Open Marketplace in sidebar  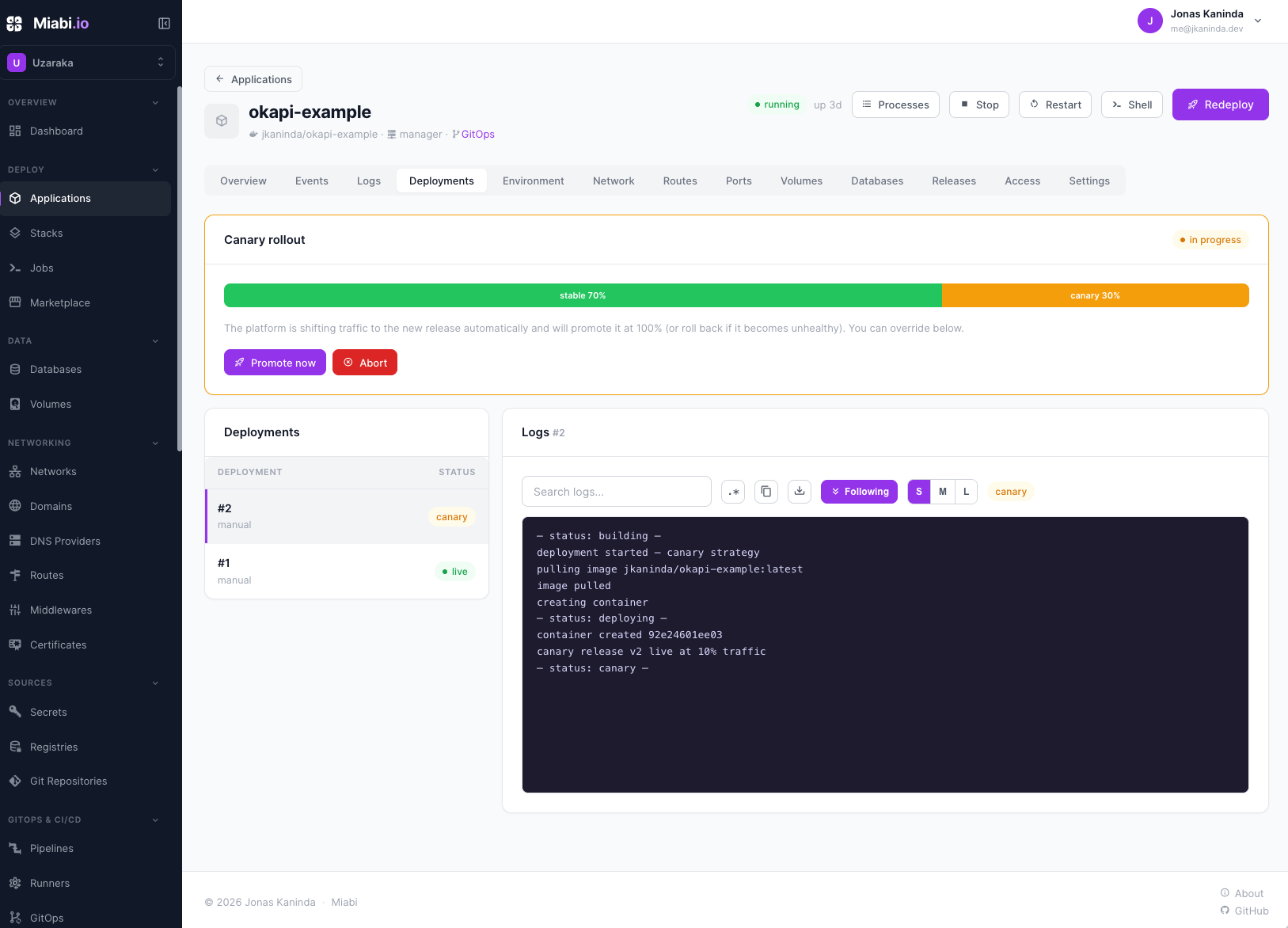pos(85,303)
